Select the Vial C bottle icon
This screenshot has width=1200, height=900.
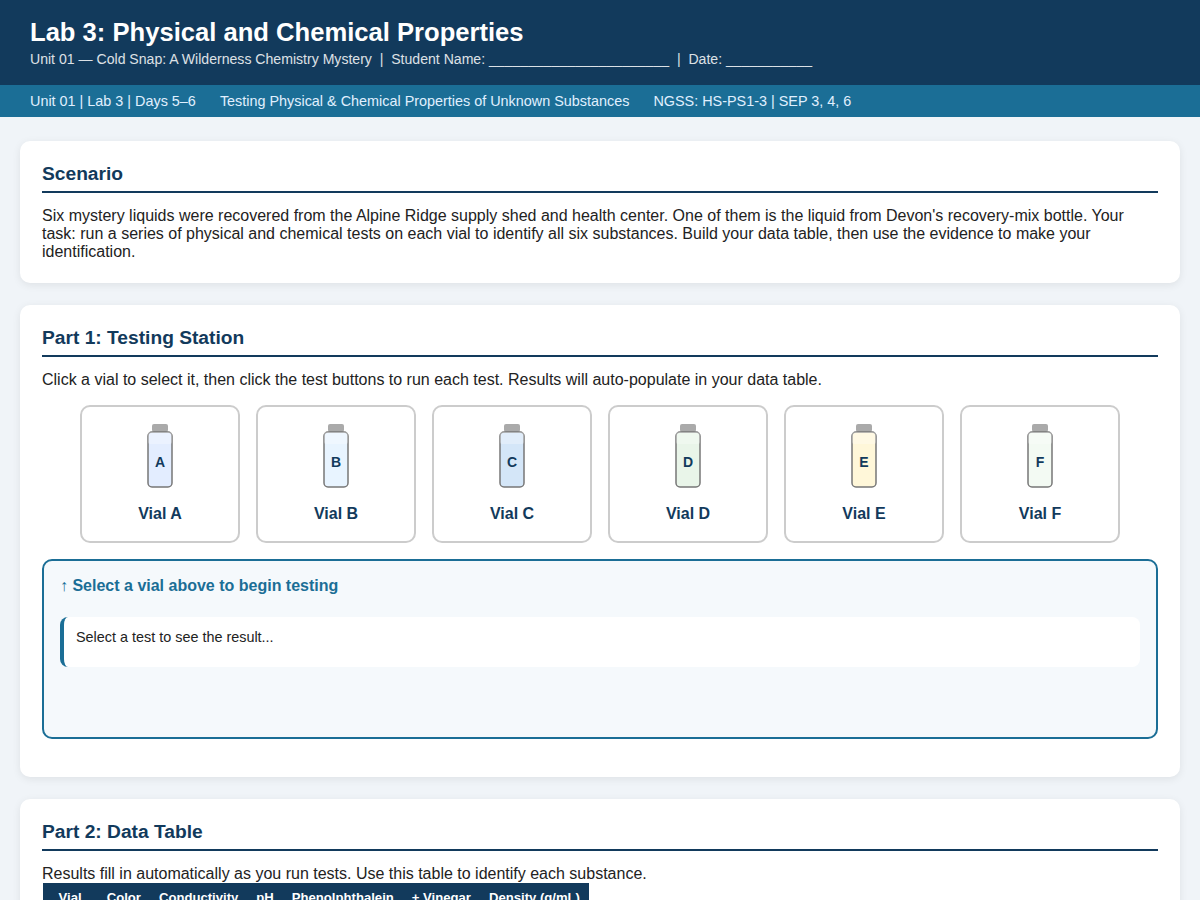[512, 456]
